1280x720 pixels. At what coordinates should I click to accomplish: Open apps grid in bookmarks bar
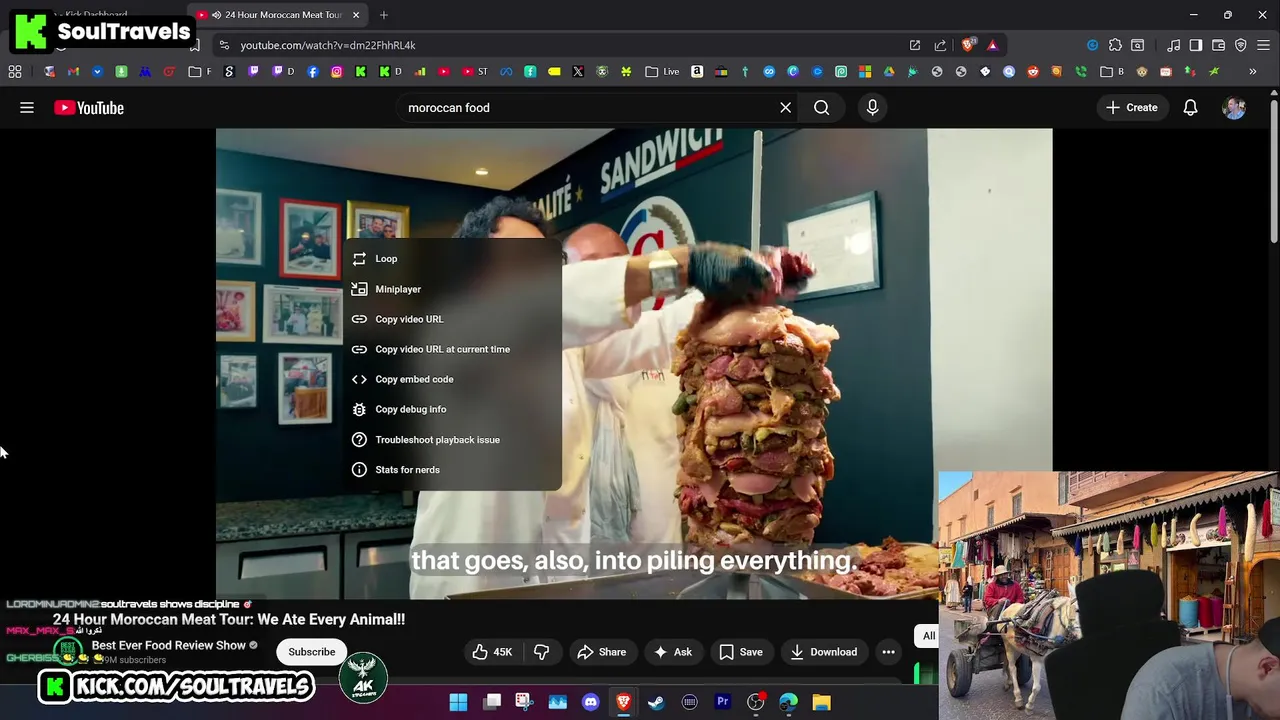coord(15,72)
